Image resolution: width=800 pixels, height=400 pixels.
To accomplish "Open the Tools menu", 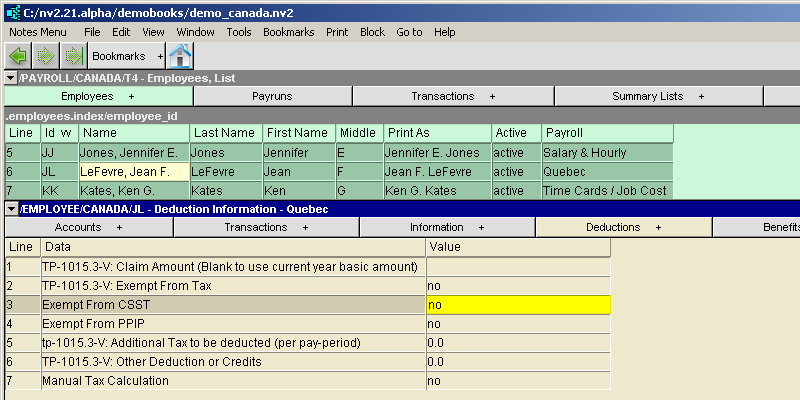I will tap(239, 32).
